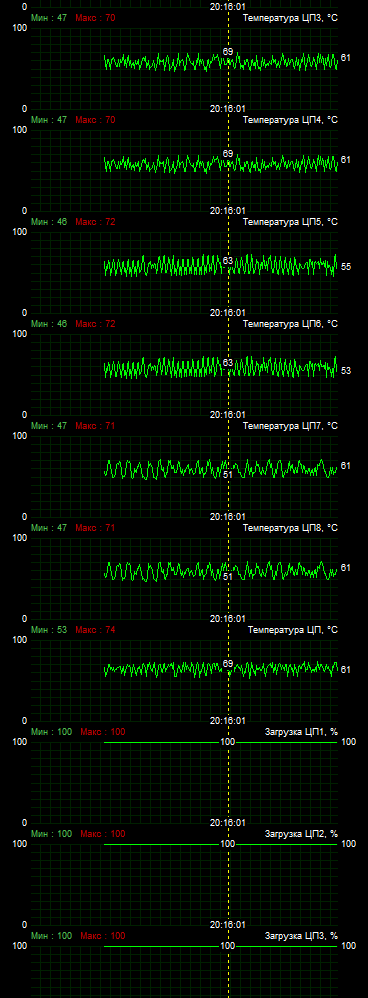Select Макс : 100 of Загрузка ЦП1
This screenshot has width=368, height=998.
(x=103, y=732)
